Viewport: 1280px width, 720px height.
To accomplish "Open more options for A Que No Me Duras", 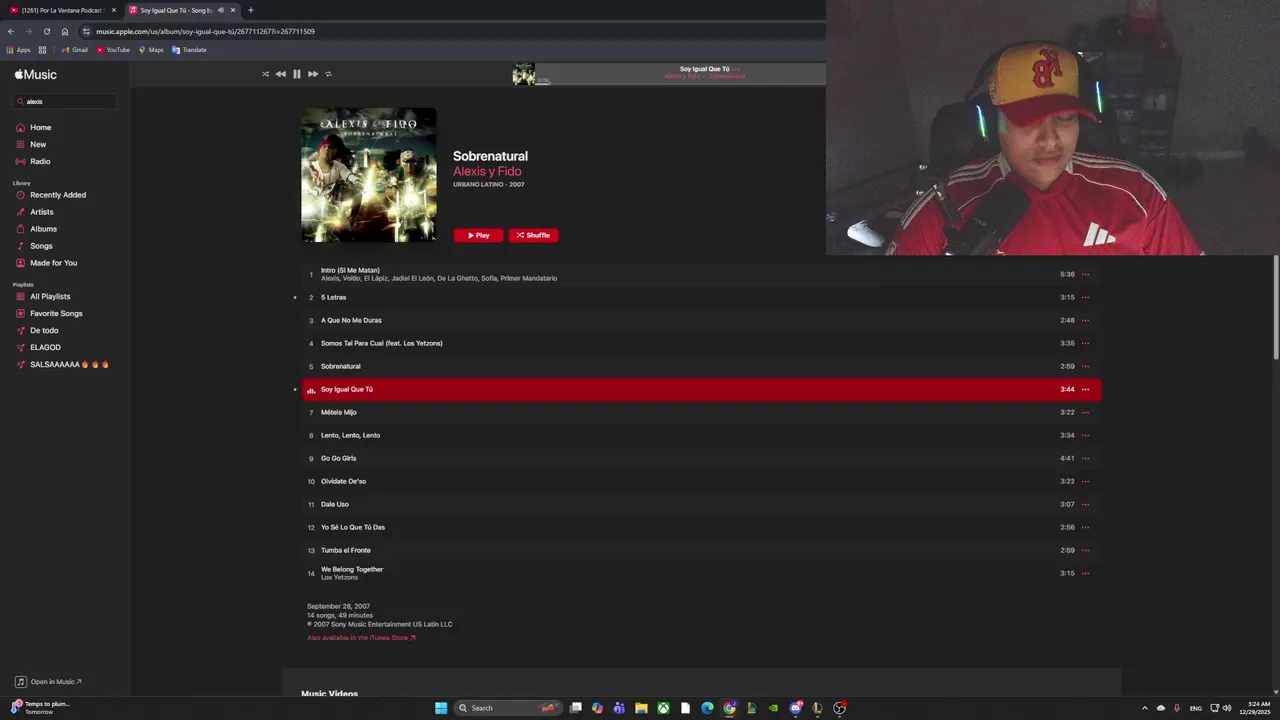I will pyautogui.click(x=1085, y=320).
